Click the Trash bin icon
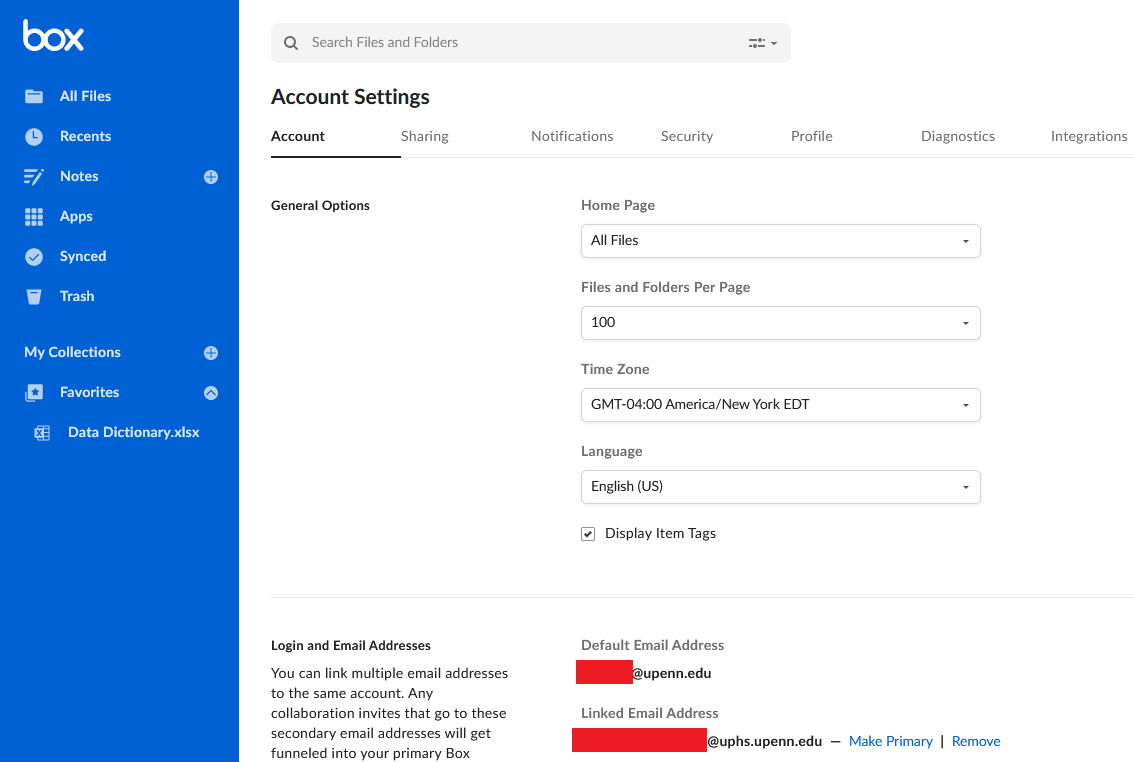 pos(34,296)
